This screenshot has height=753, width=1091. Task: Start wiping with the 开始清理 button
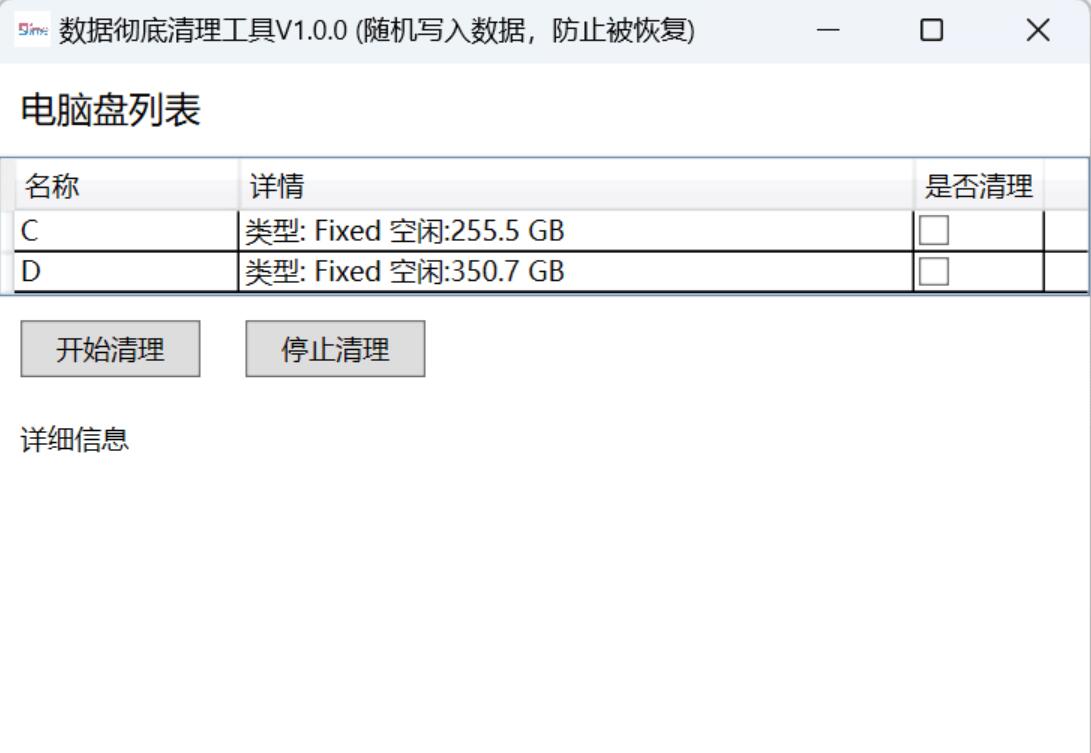[x=111, y=349]
